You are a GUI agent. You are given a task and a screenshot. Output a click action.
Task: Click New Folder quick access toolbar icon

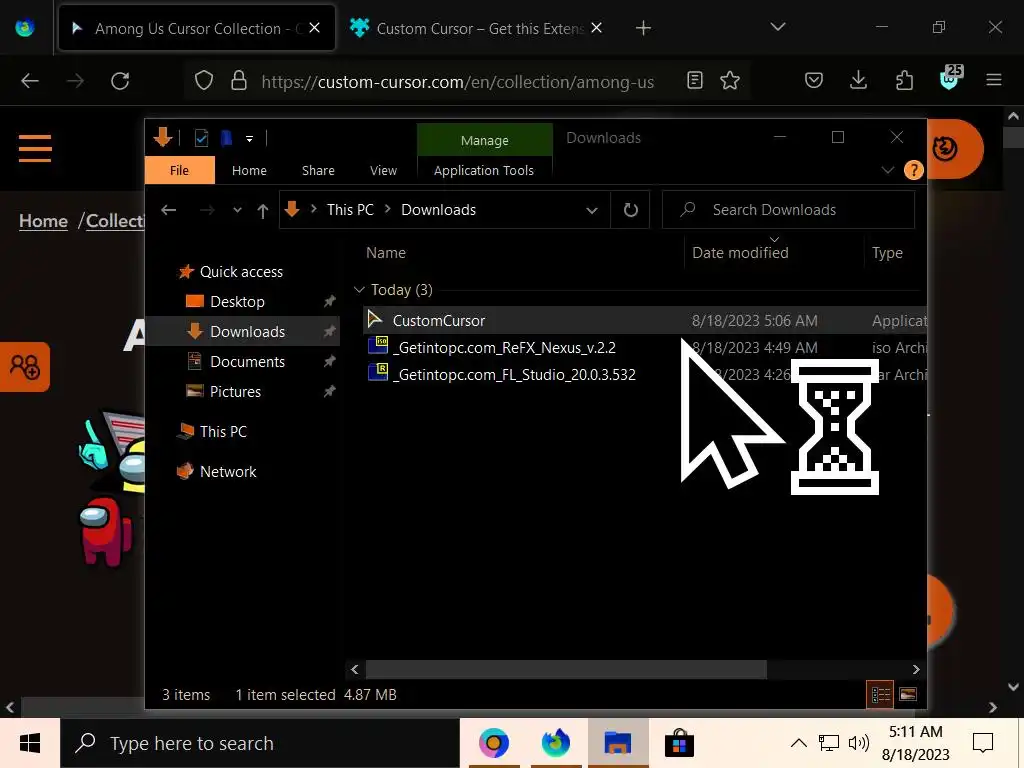(x=226, y=138)
